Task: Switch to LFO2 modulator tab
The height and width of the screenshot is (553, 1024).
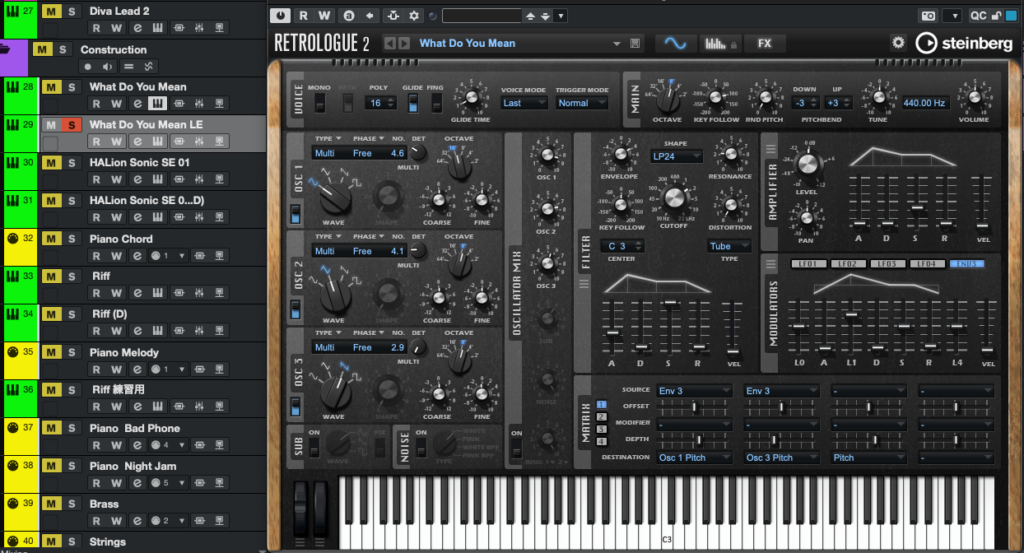Action: point(848,264)
